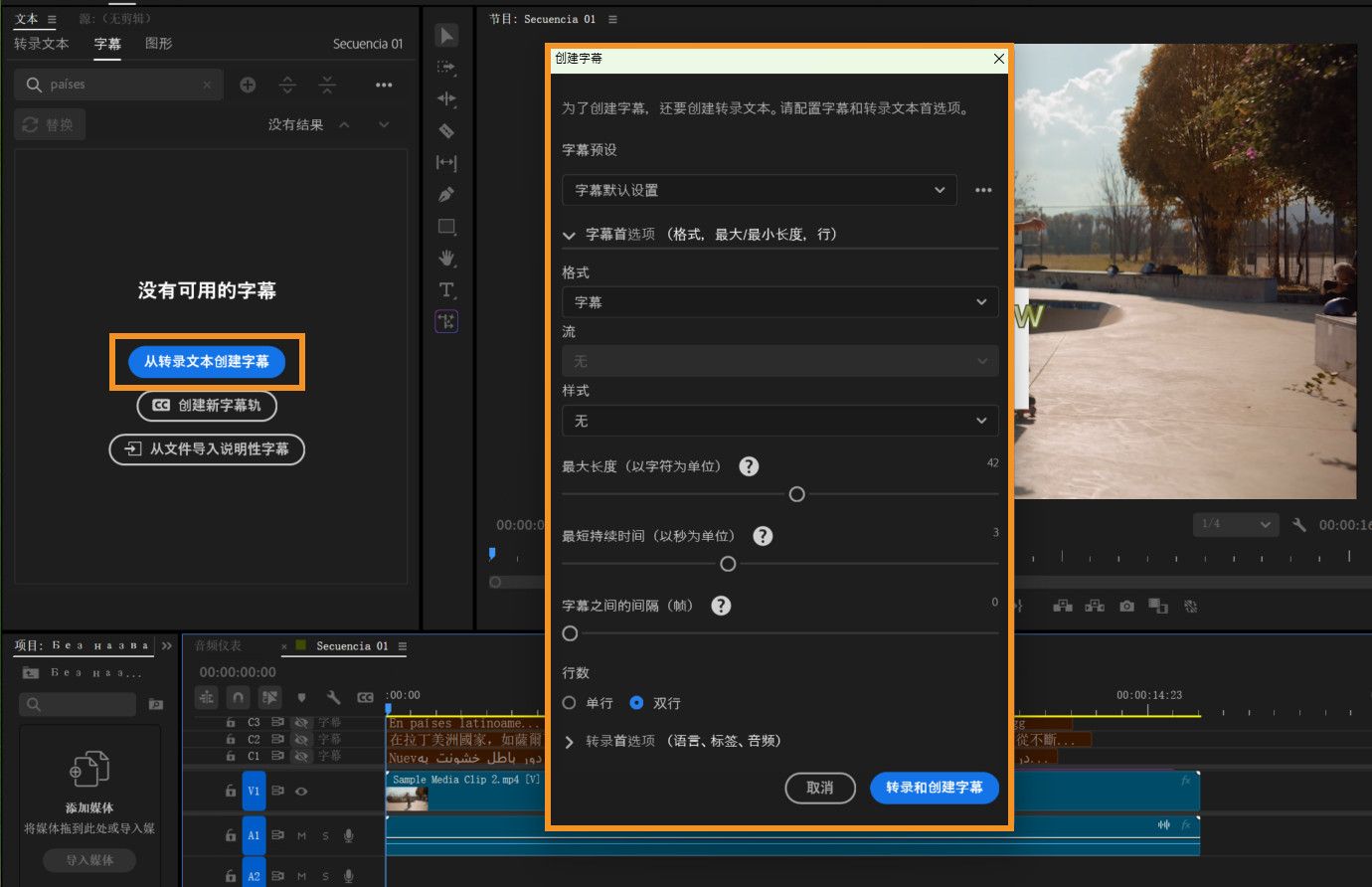Mute the A1 audio track
Screen dimensions: 1372x887
tap(304, 835)
